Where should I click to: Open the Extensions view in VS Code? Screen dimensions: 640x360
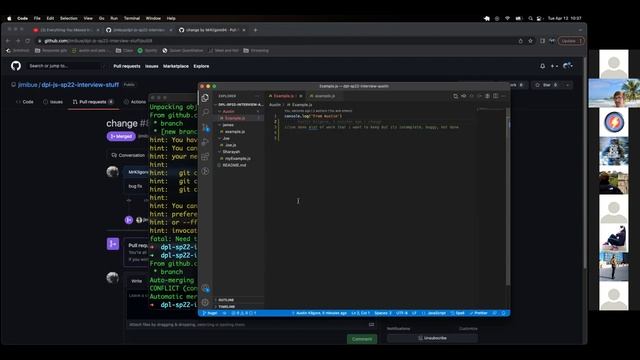(205, 156)
